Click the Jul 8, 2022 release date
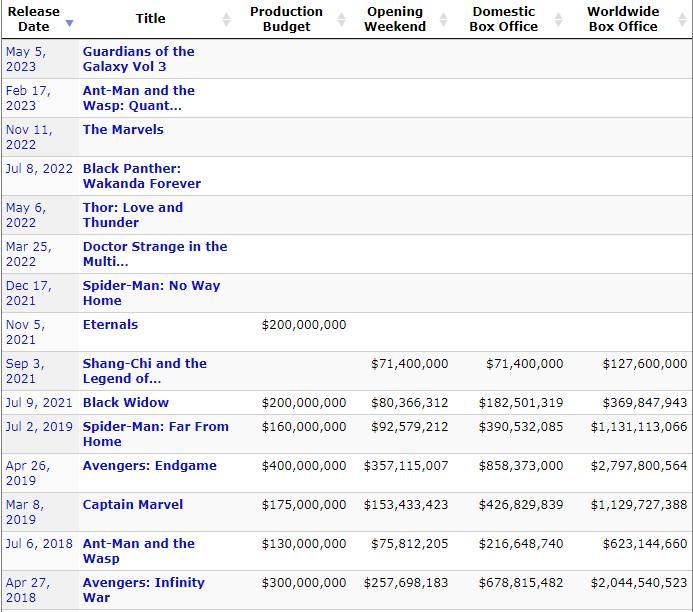Viewport: 693px width, 612px height. 39,168
